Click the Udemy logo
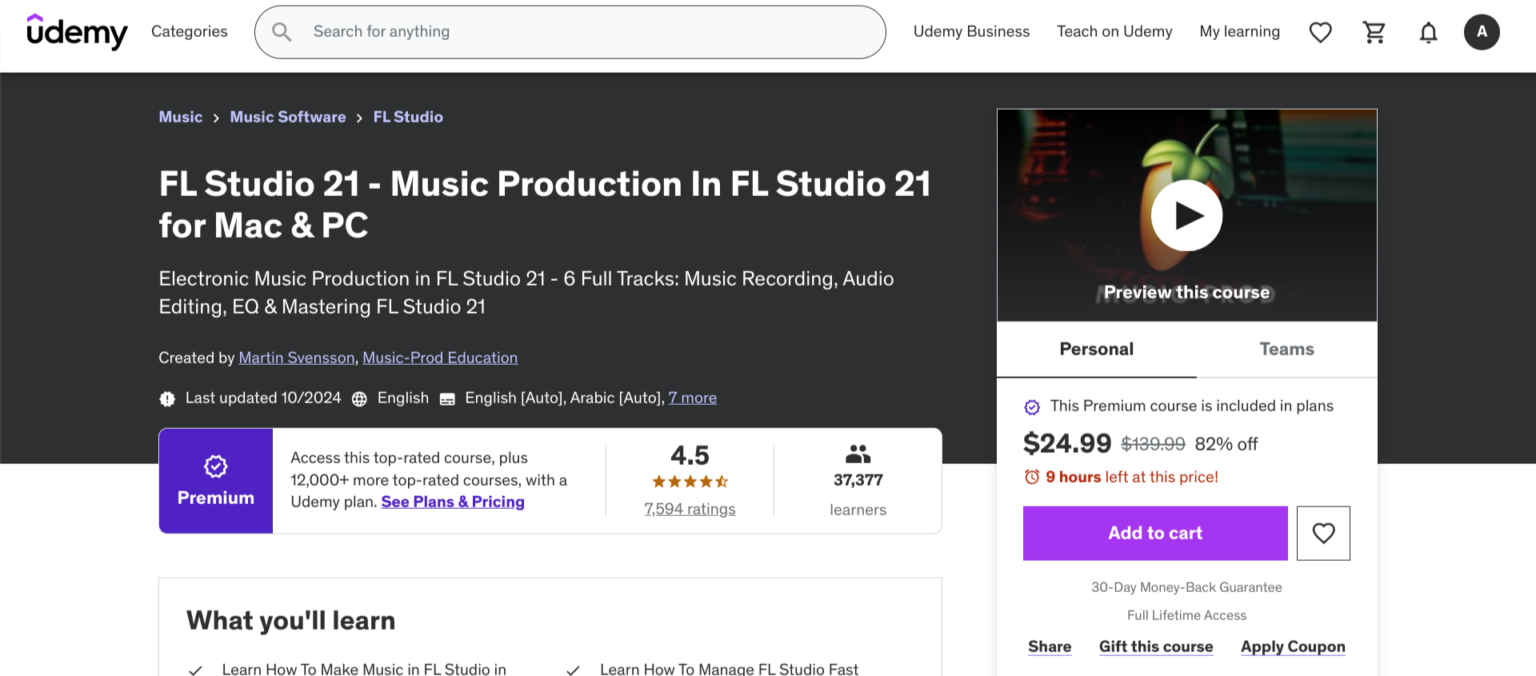Image resolution: width=1536 pixels, height=676 pixels. (x=77, y=31)
